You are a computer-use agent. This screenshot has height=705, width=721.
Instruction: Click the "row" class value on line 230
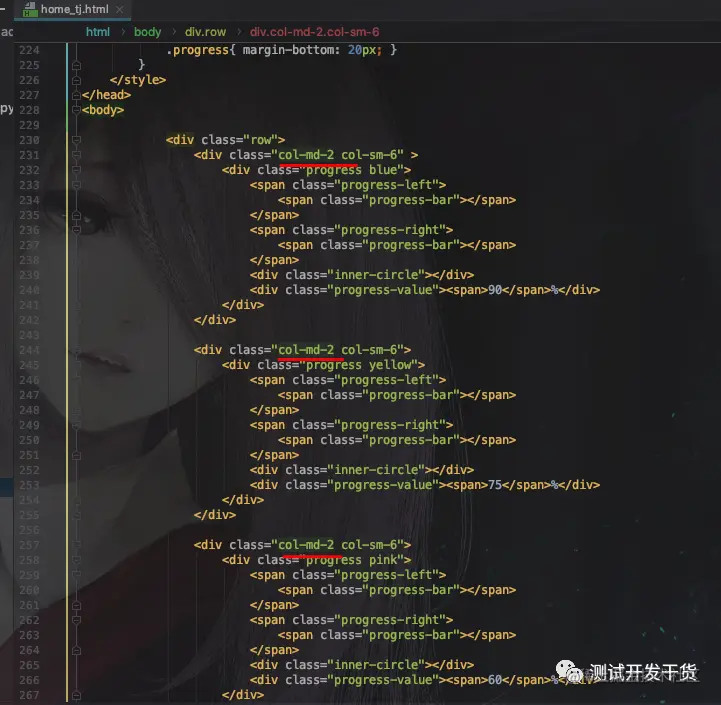coord(261,140)
